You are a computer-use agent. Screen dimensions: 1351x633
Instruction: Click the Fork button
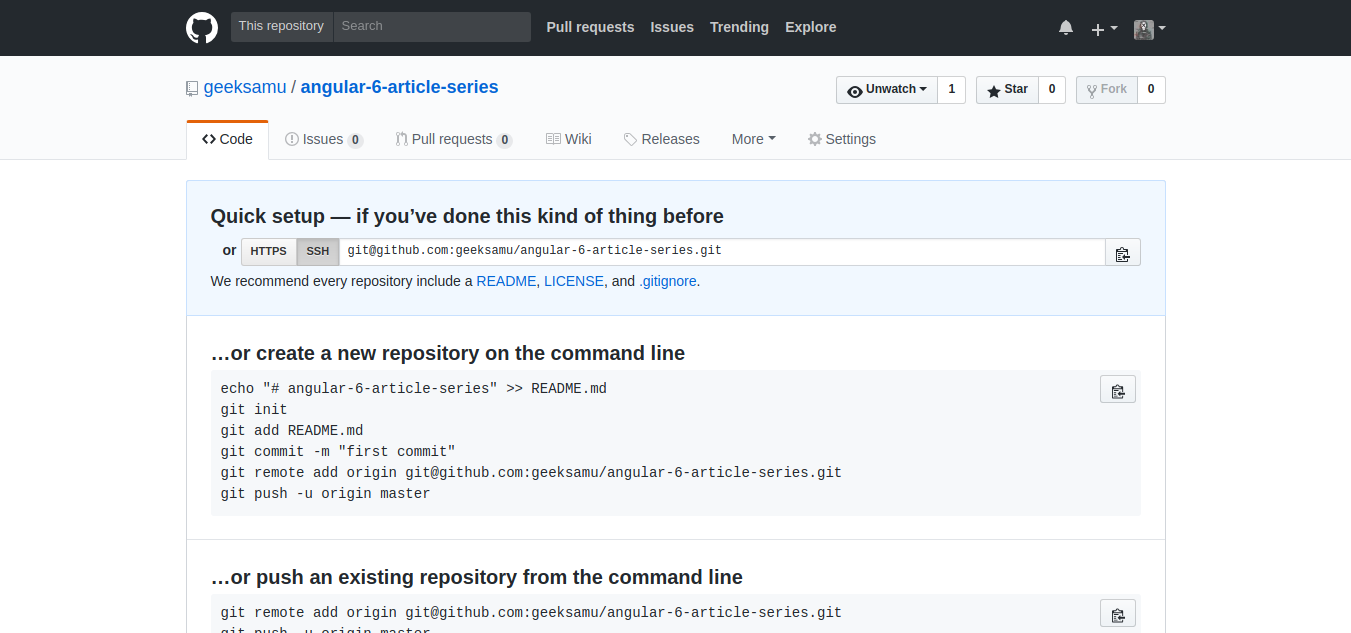click(x=1106, y=90)
